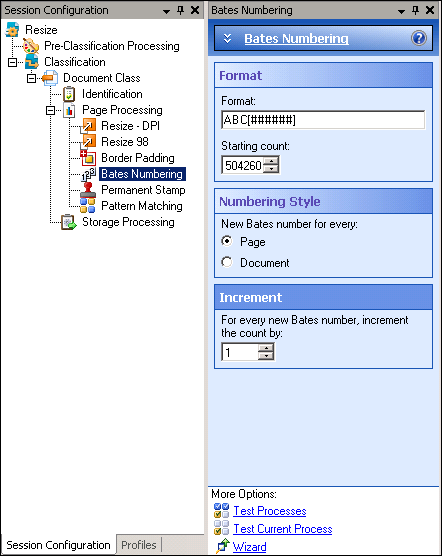This screenshot has width=442, height=556.
Task: Open the Test Processes link
Action: (270, 511)
